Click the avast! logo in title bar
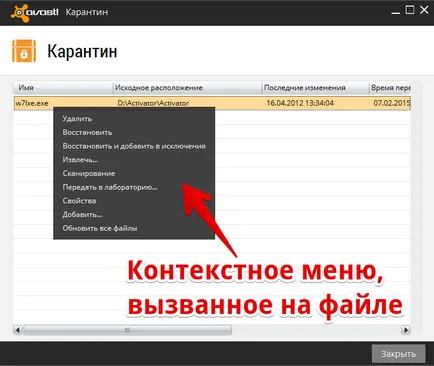Screen dimensions: 434x366 click(35, 13)
